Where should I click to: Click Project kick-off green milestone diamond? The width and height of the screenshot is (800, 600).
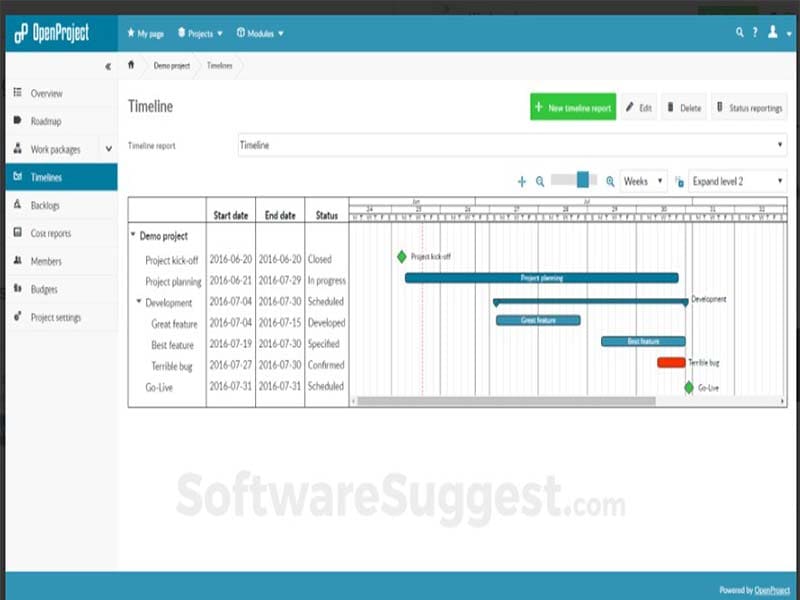[x=402, y=257]
